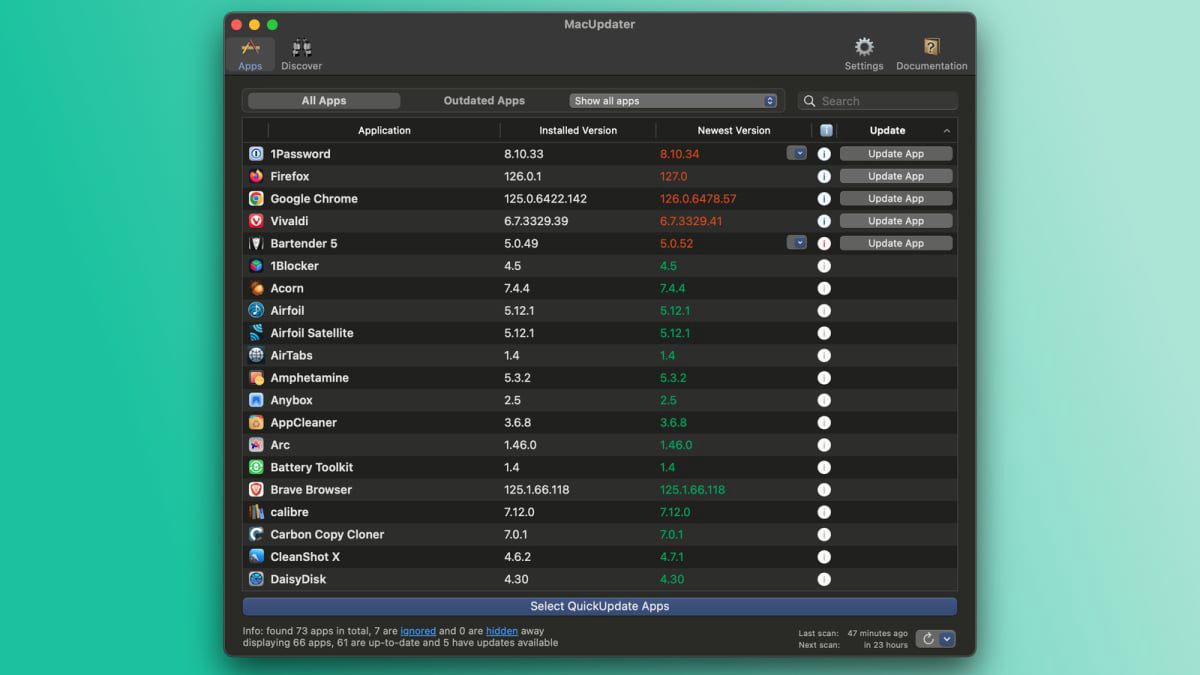This screenshot has width=1200, height=675.
Task: Click the Google Chrome app icon
Action: 256,199
